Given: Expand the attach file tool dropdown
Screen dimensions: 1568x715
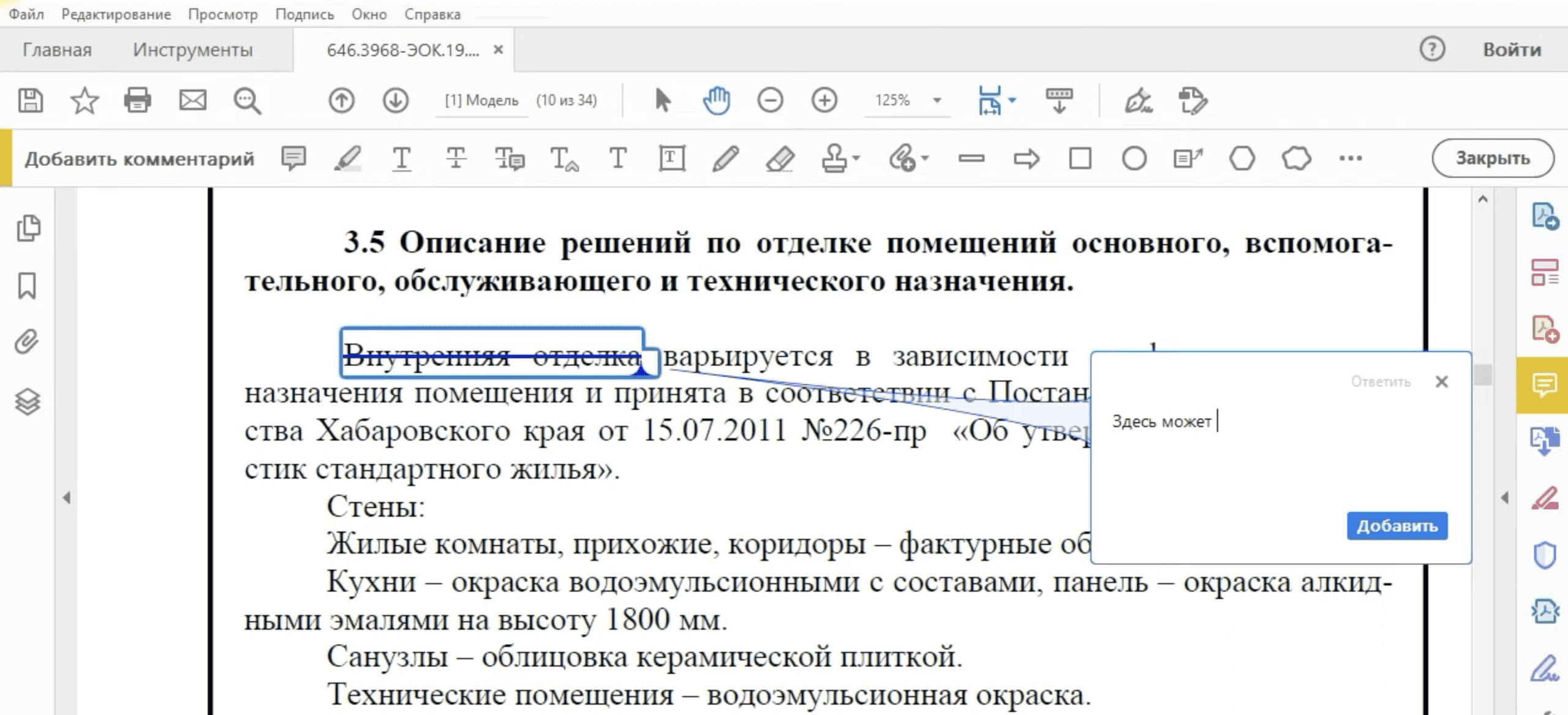Looking at the screenshot, I should [x=925, y=158].
